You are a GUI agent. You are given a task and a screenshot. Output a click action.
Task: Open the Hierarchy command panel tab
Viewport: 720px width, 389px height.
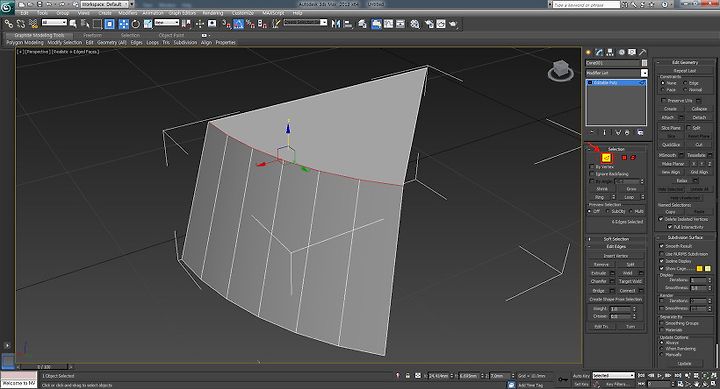[610, 52]
